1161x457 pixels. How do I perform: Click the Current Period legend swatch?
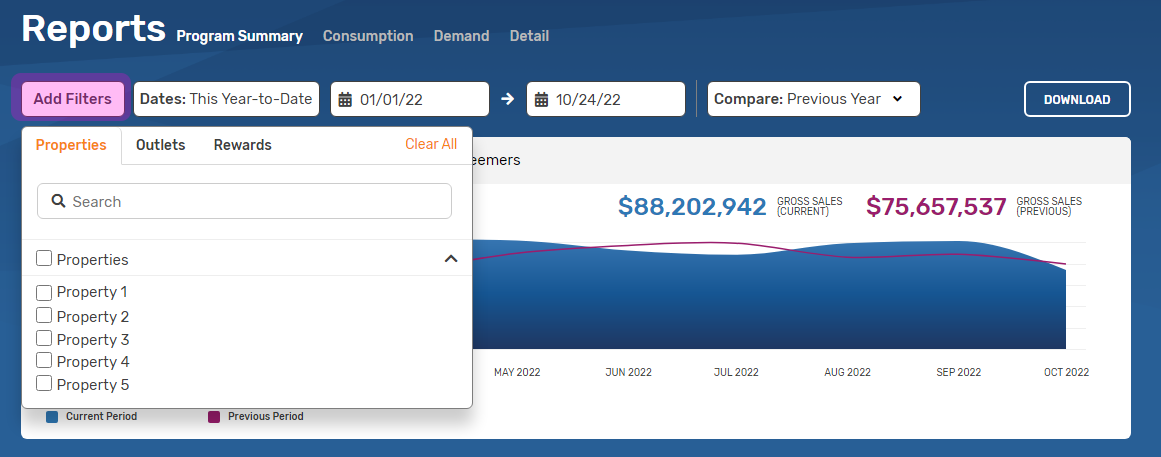pyautogui.click(x=52, y=417)
